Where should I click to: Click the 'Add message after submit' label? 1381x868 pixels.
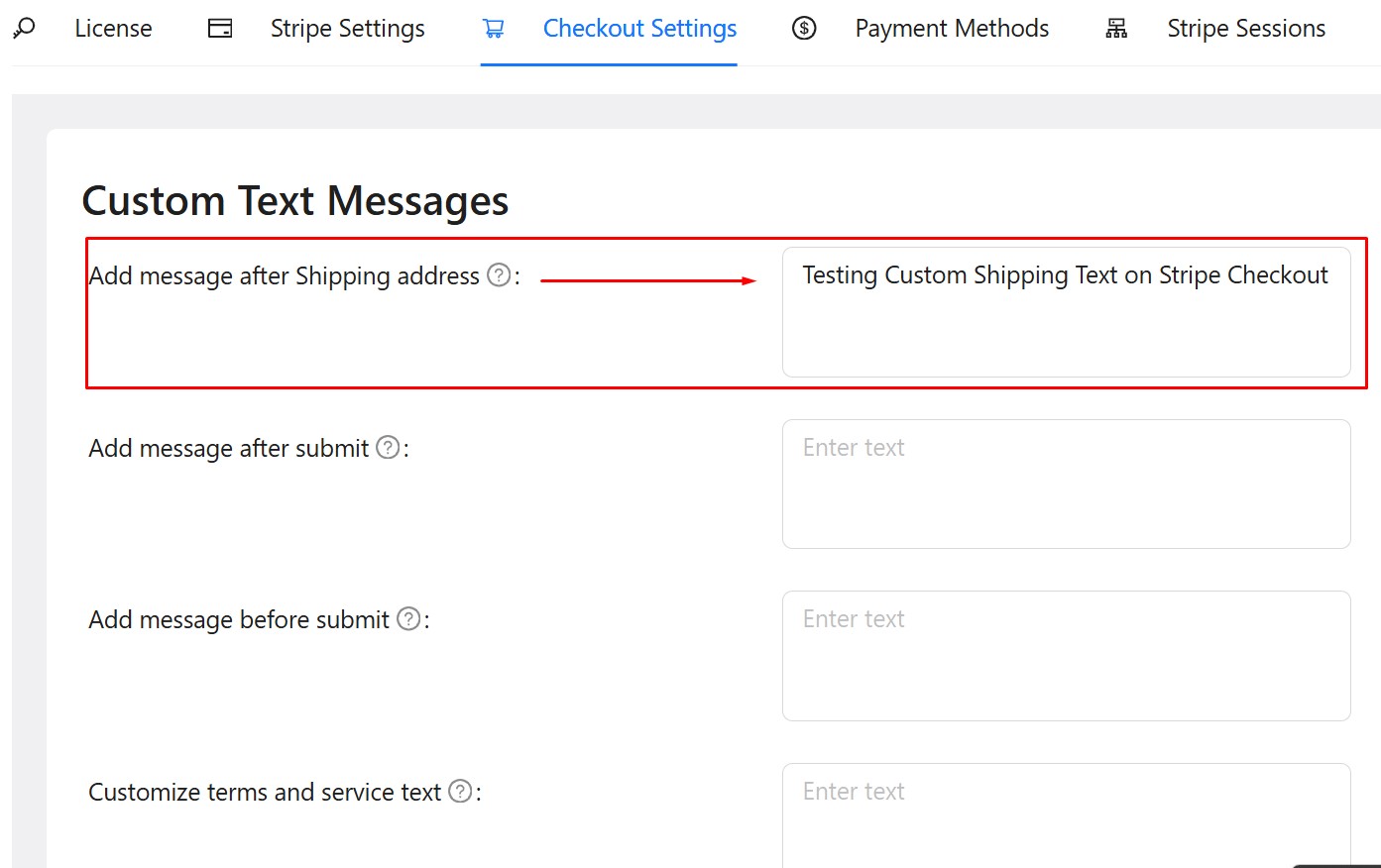(229, 449)
